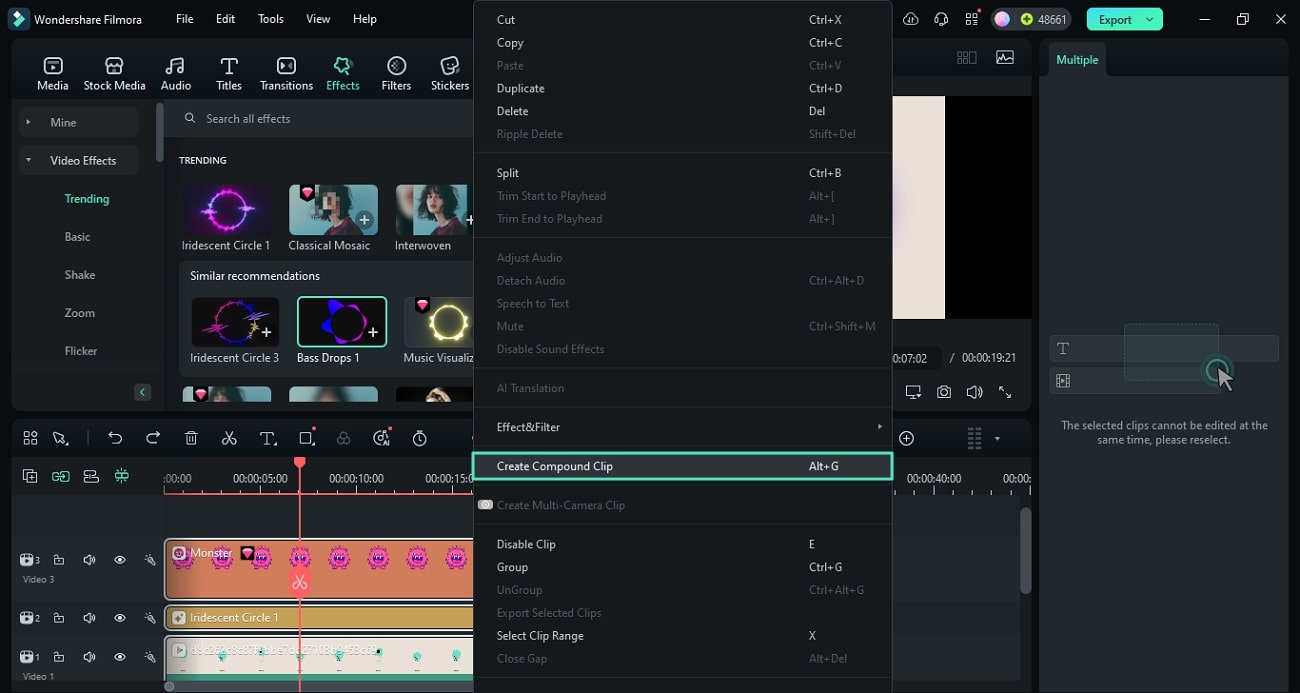Screen dimensions: 1300x693
Task: Open the Tools menu
Action: tap(271, 19)
